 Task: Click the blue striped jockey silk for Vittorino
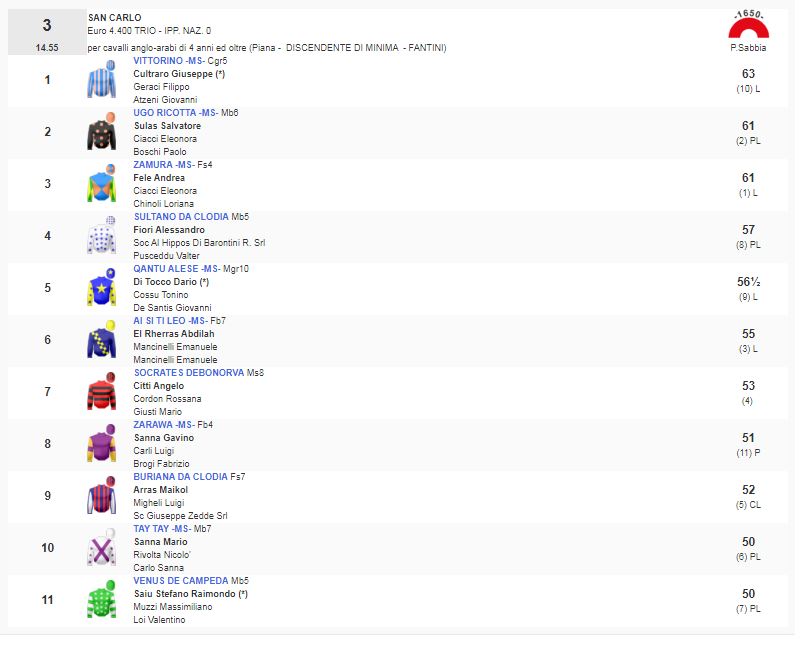(101, 79)
